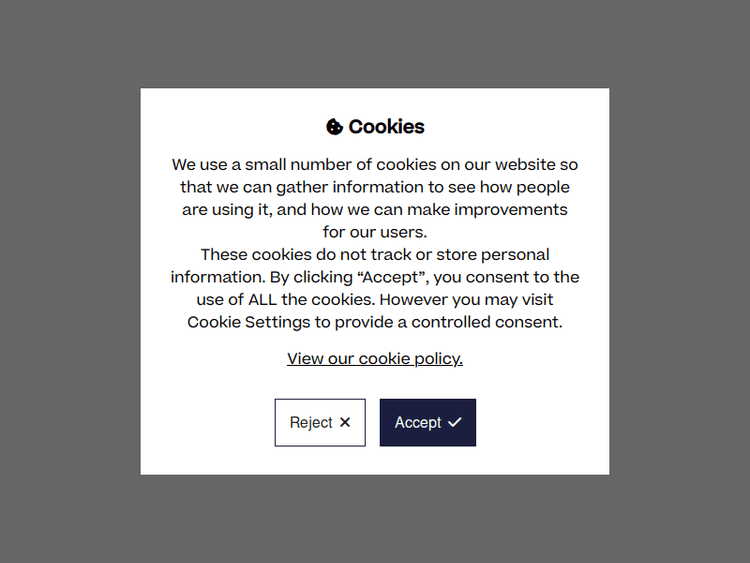Click the 'Cookies' heading text

click(386, 127)
